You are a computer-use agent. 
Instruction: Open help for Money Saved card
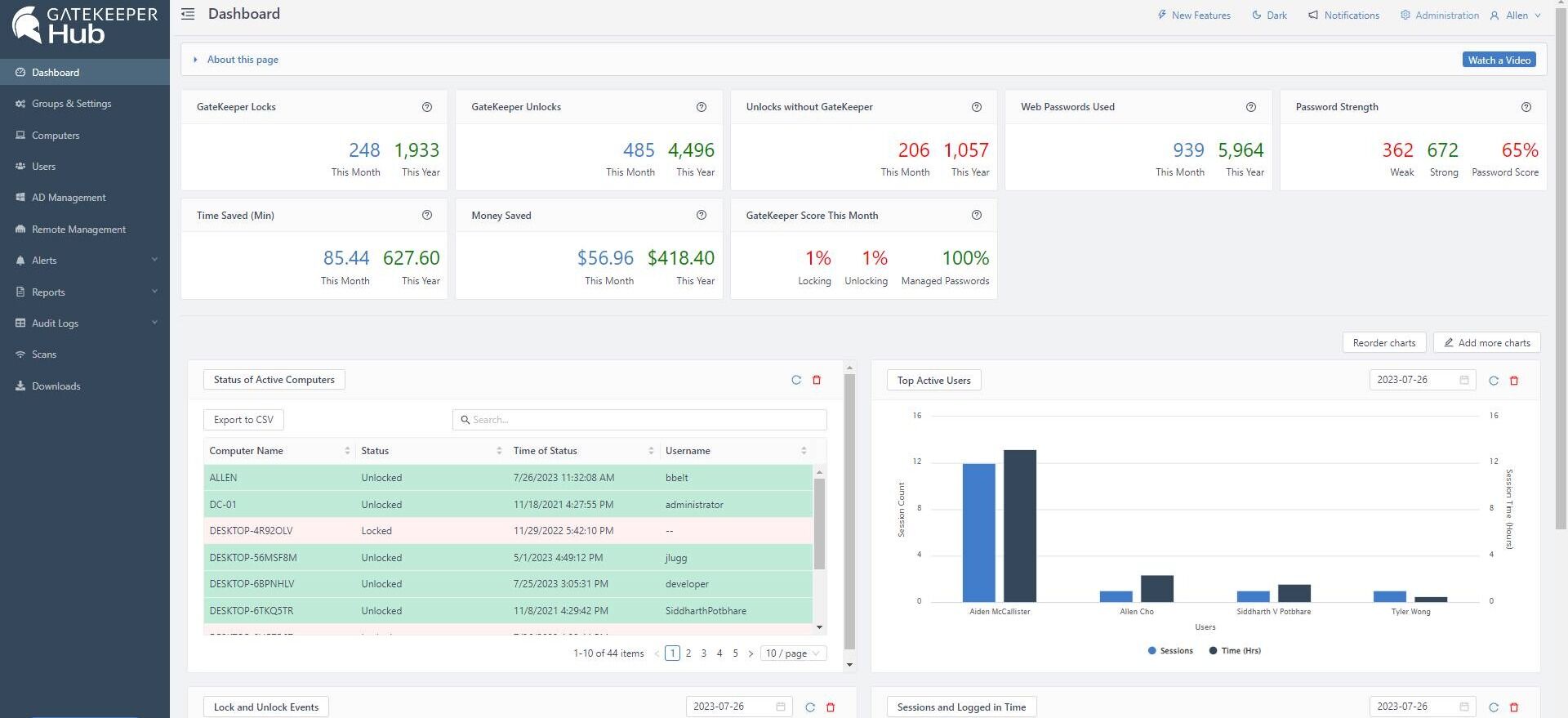702,215
